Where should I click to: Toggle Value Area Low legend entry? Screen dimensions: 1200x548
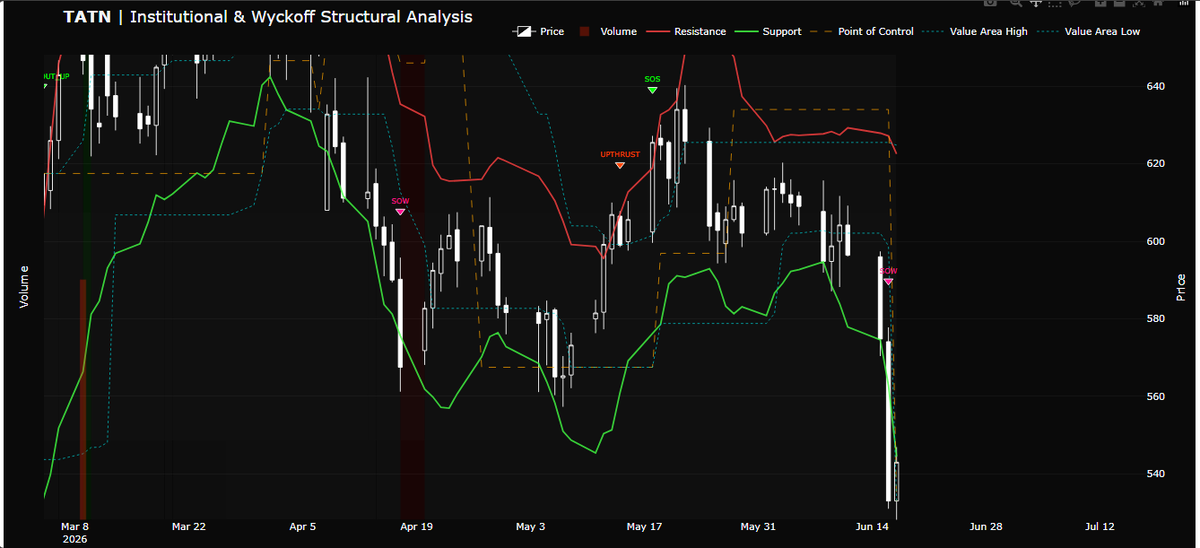[x=1089, y=31]
